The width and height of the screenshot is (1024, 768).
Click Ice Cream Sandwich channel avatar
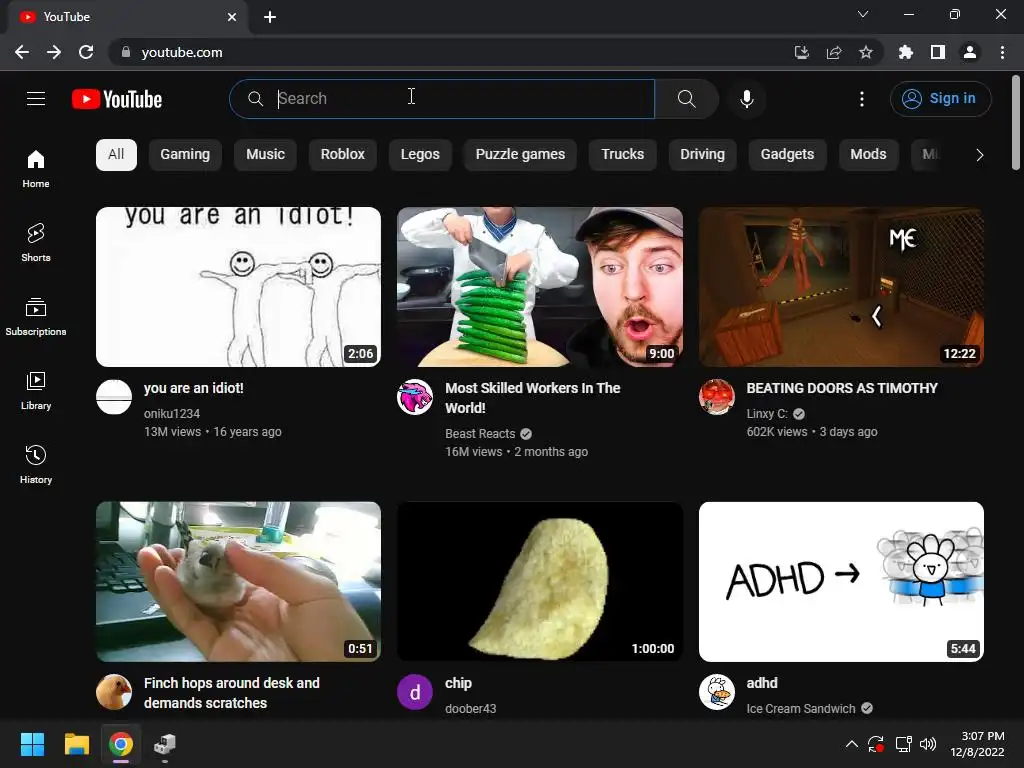pos(716,692)
